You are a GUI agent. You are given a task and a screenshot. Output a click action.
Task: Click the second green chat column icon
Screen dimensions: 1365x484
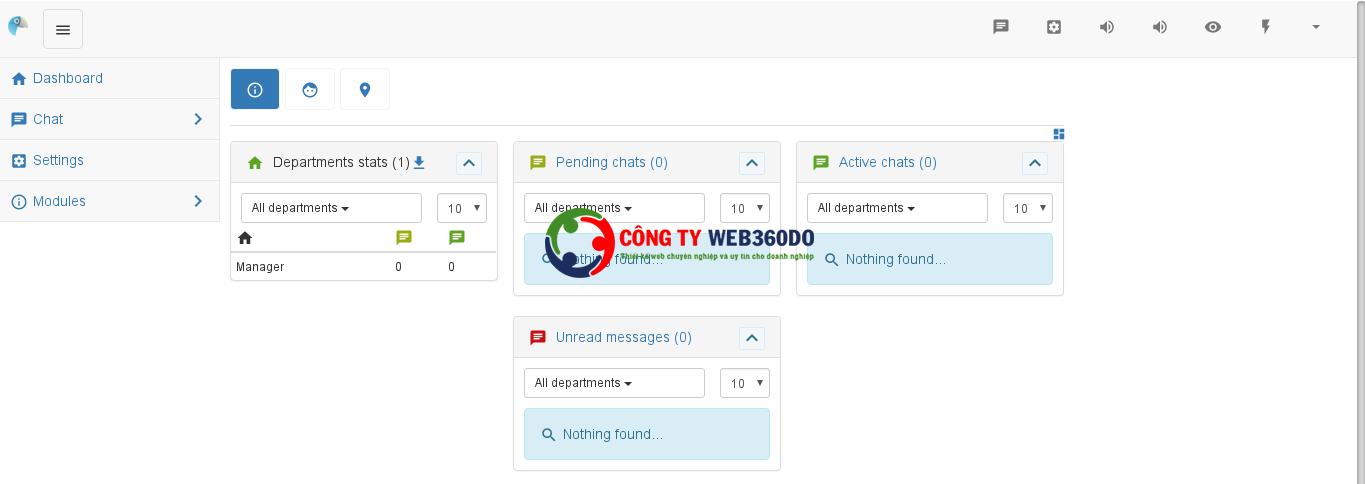pos(457,238)
